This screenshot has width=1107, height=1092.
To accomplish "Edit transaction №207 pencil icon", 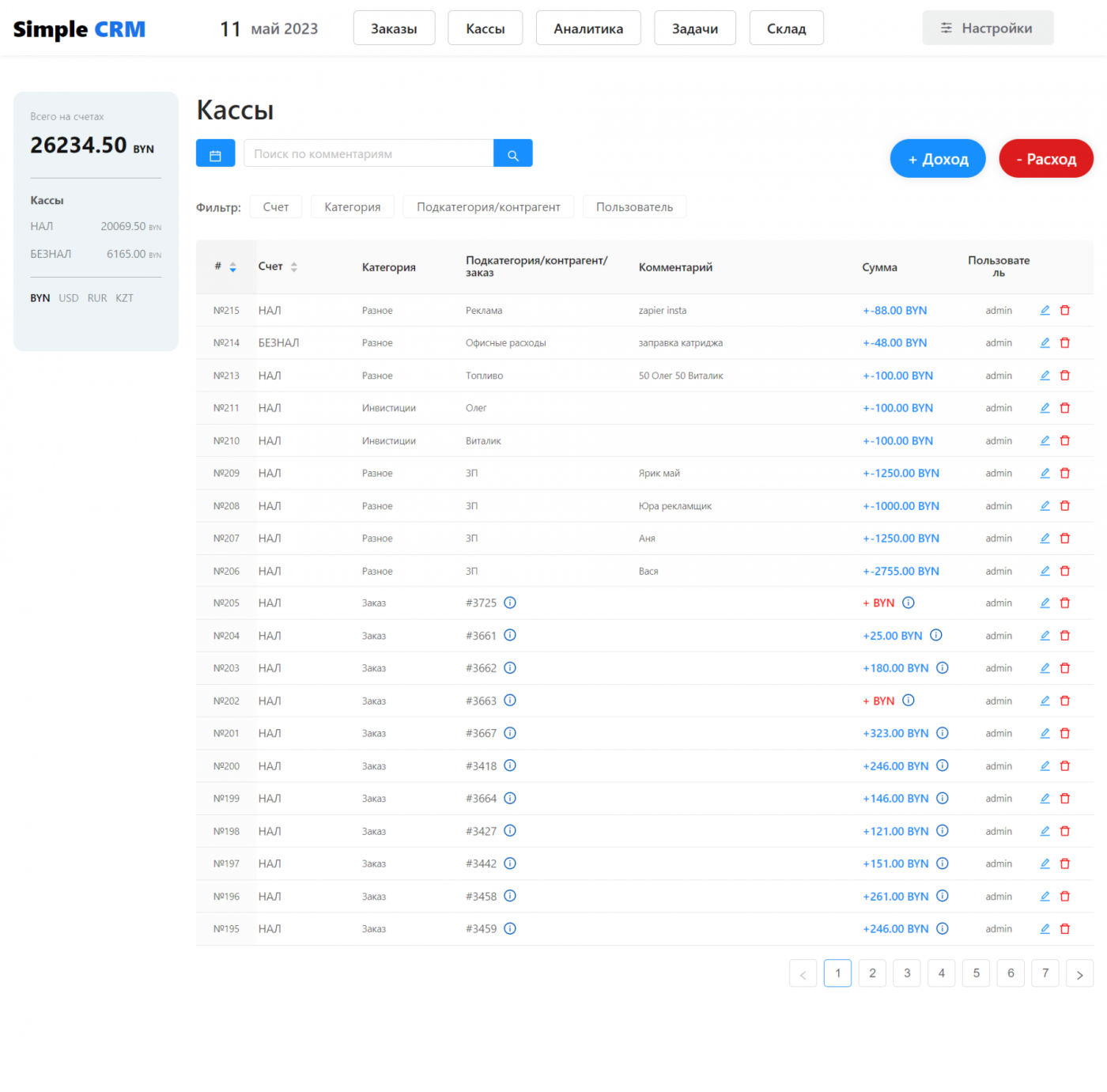I will 1045,538.
